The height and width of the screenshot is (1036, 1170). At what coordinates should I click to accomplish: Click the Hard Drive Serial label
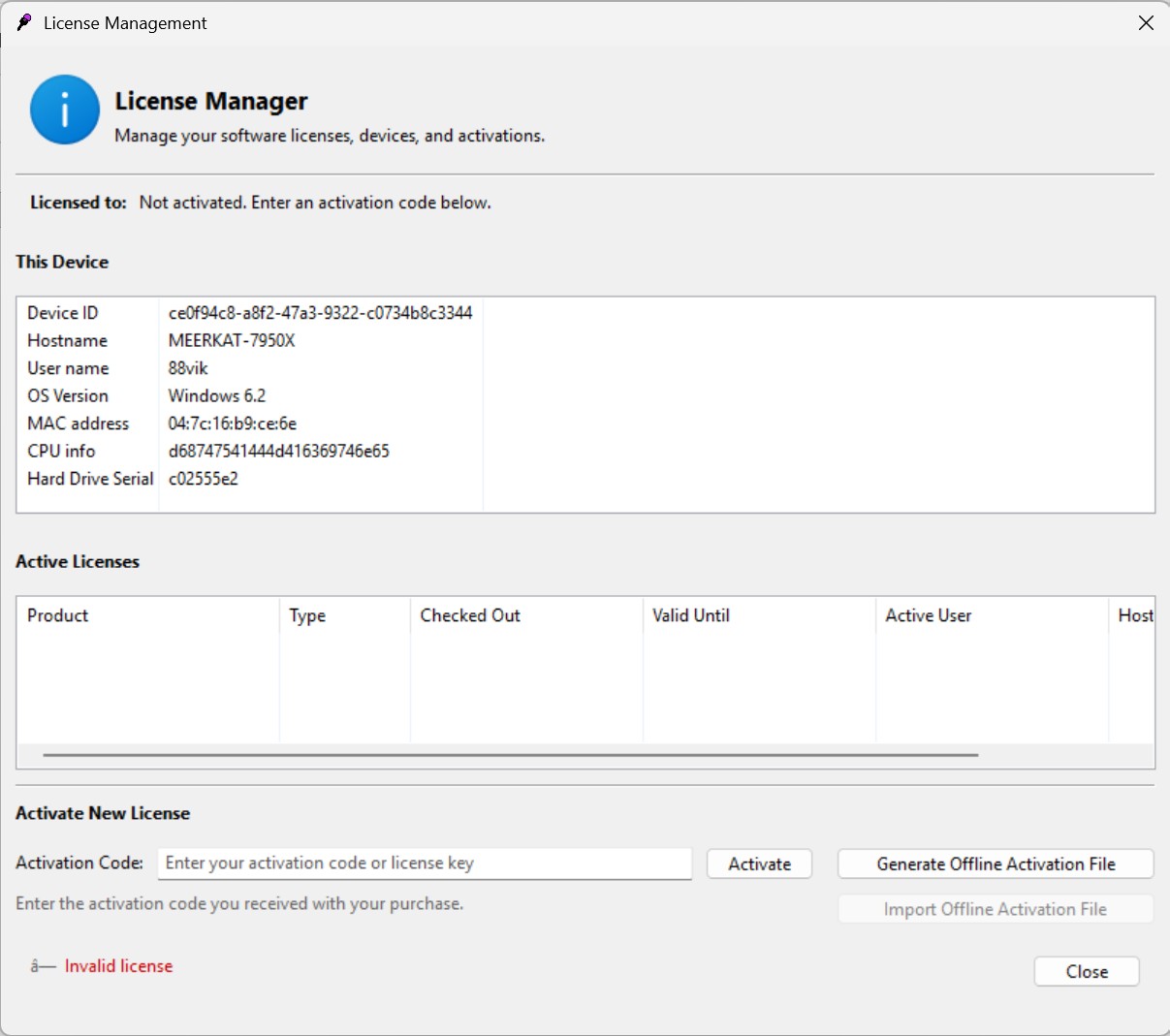90,479
